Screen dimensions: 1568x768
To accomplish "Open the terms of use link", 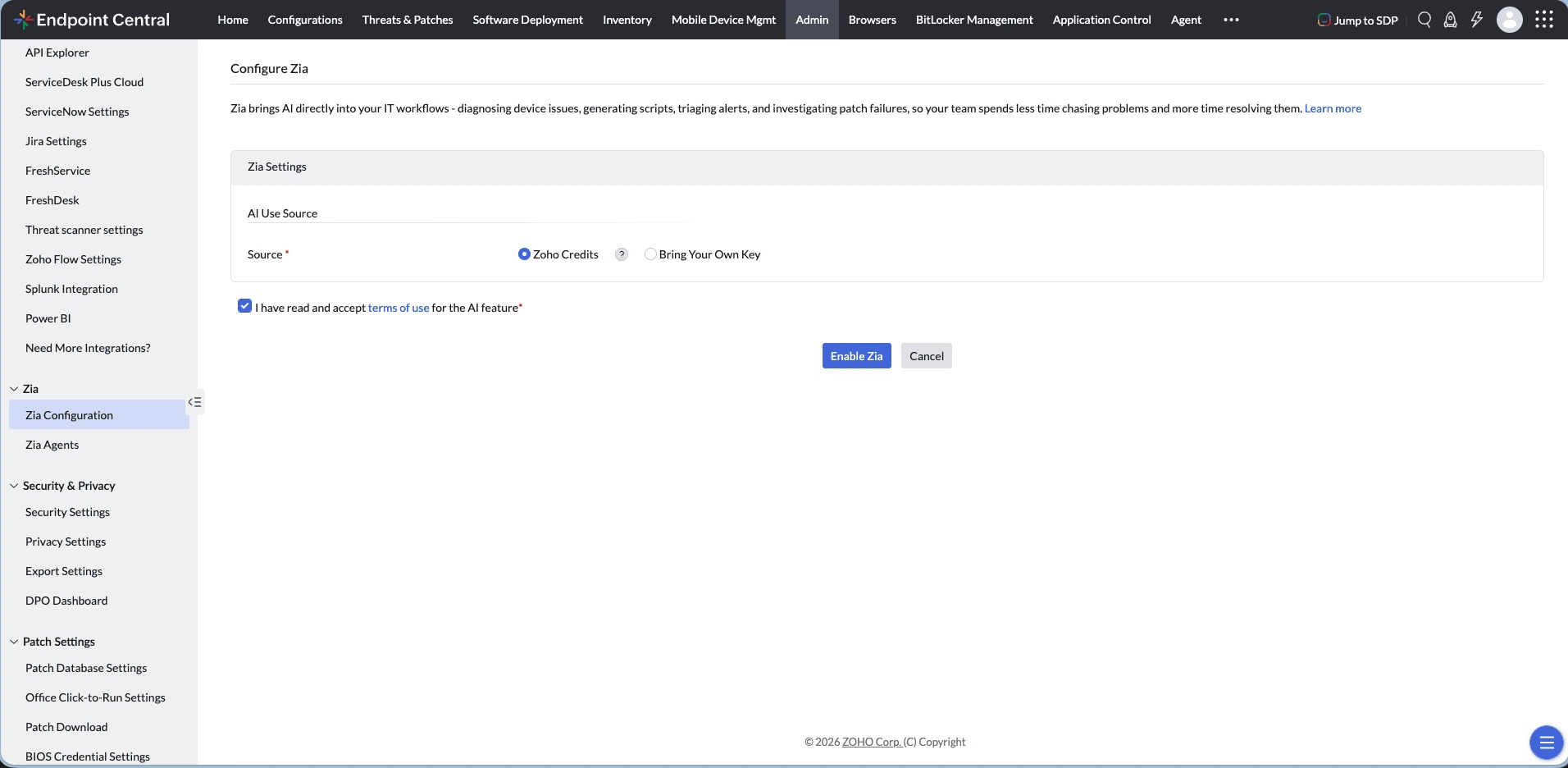I will [399, 308].
